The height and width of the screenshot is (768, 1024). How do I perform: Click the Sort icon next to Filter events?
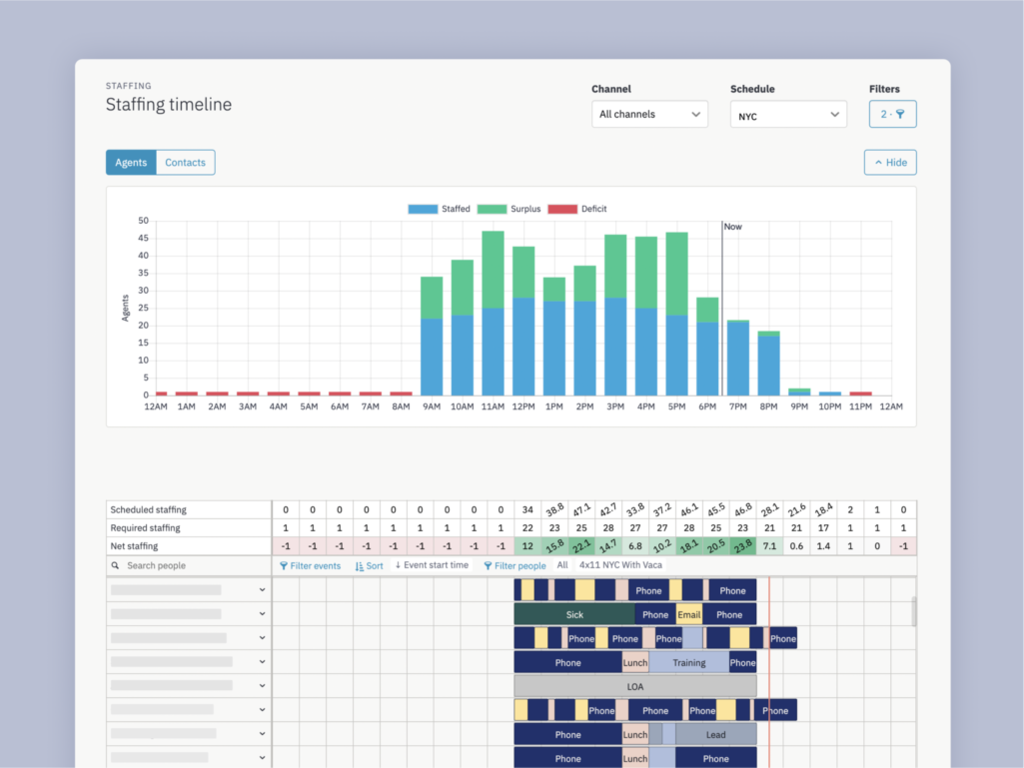(358, 565)
